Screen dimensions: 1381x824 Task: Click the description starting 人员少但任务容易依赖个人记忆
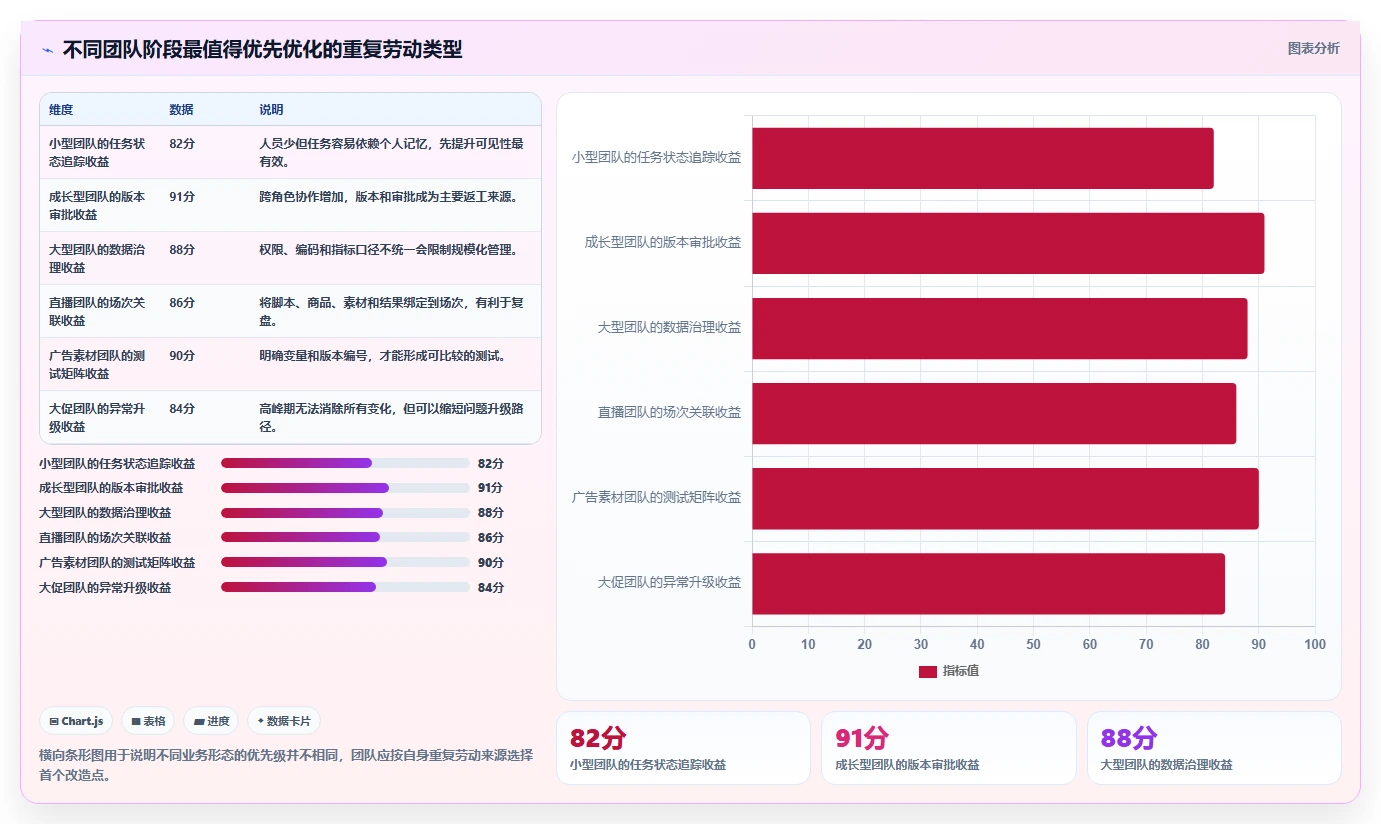coord(392,152)
